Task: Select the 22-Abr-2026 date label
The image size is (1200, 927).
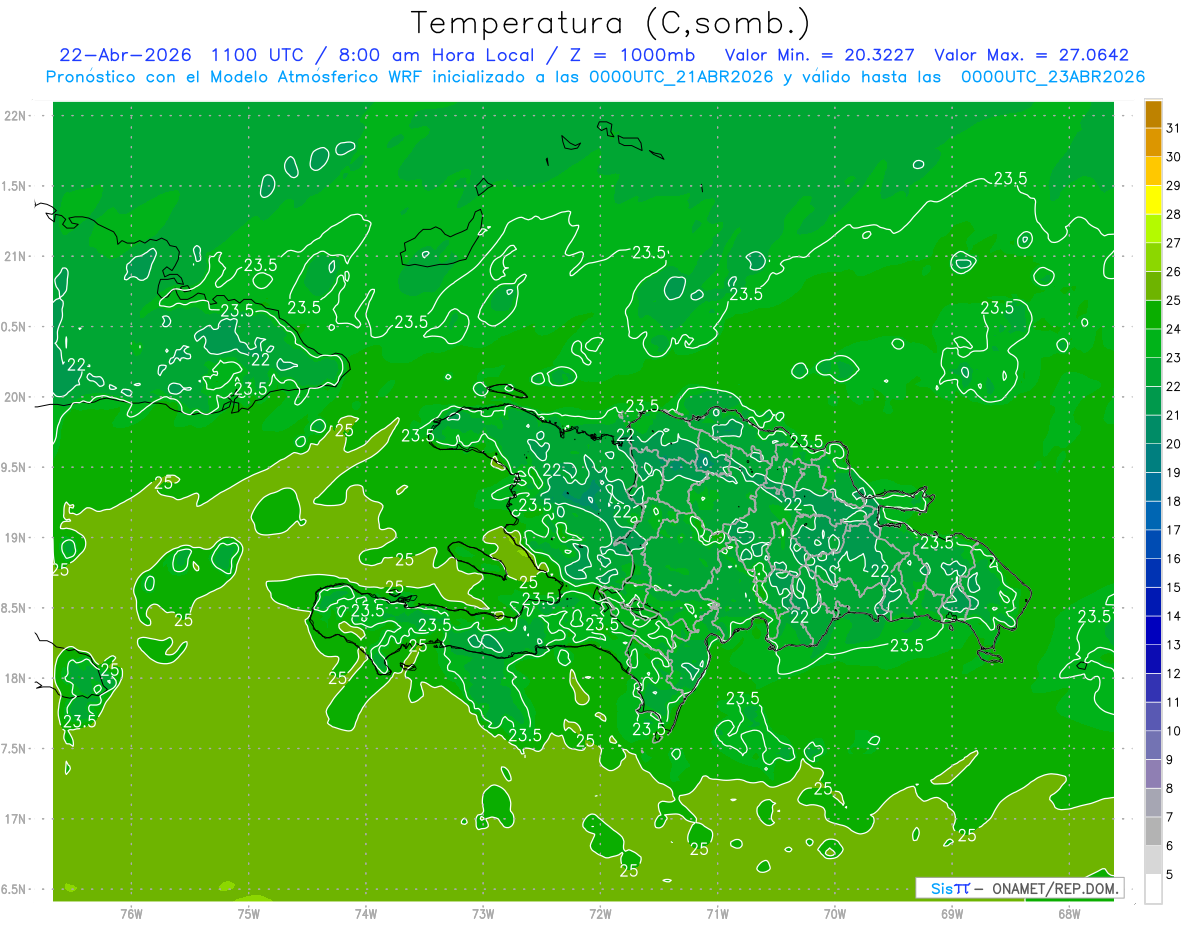Action: pyautogui.click(x=125, y=56)
